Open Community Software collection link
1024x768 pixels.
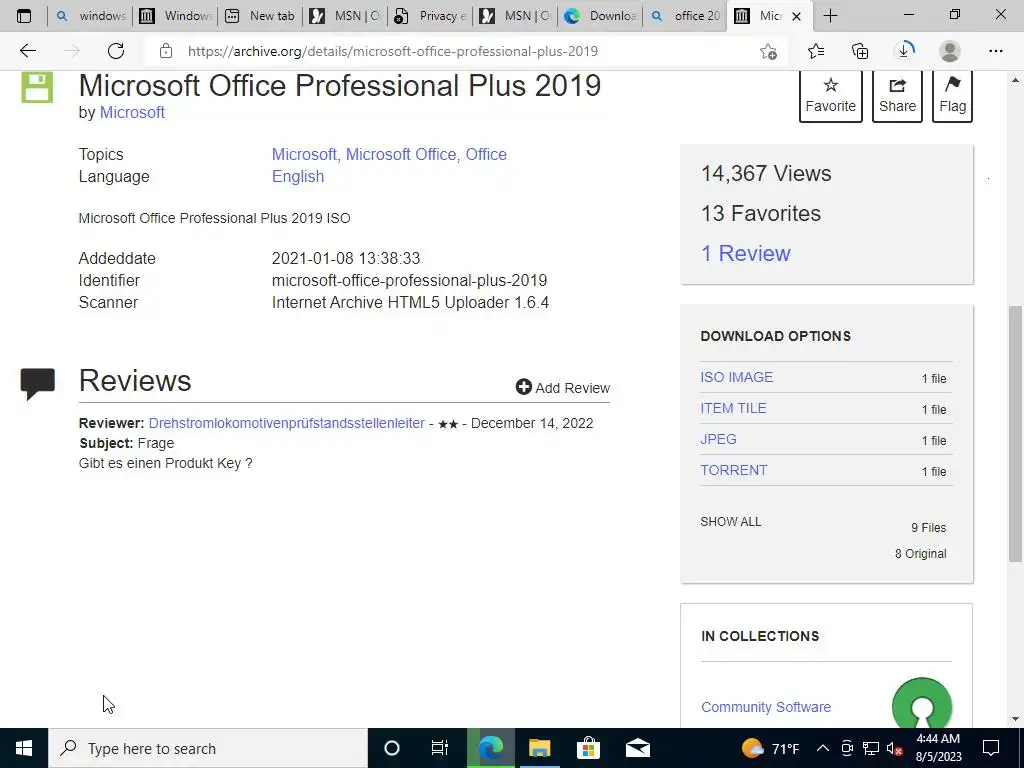coord(766,707)
